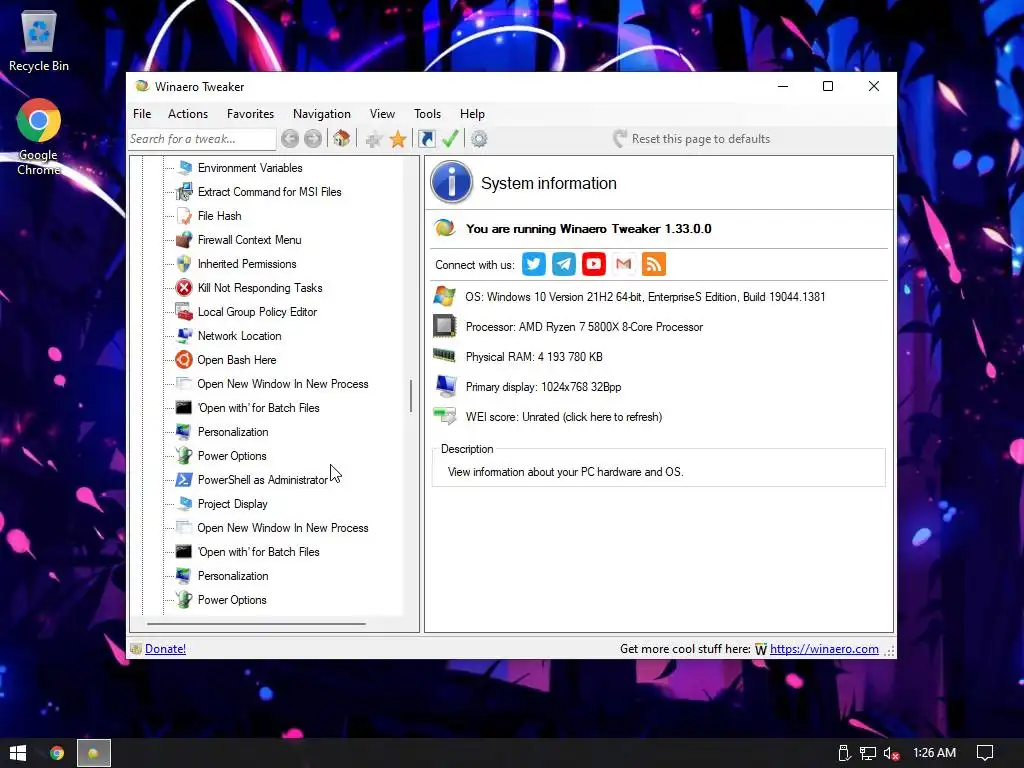Click the 'You are running Winaero Tweaker 1.33.0.0' text
This screenshot has height=768, width=1024.
pos(588,229)
